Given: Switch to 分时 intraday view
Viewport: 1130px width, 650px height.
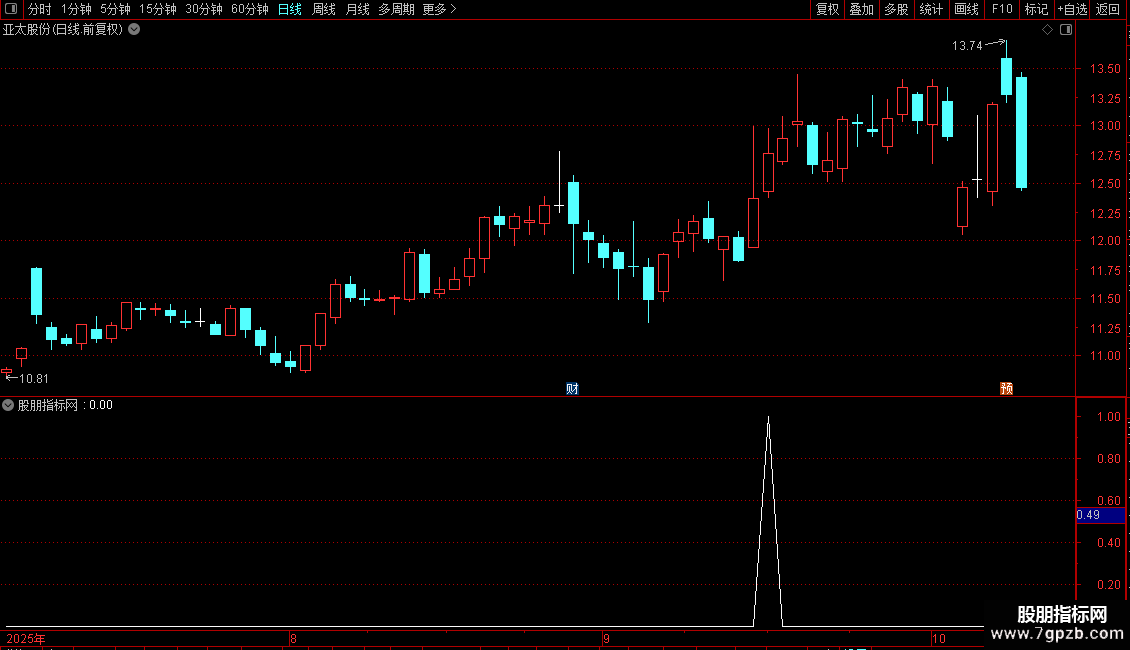Looking at the screenshot, I should pyautogui.click(x=40, y=9).
